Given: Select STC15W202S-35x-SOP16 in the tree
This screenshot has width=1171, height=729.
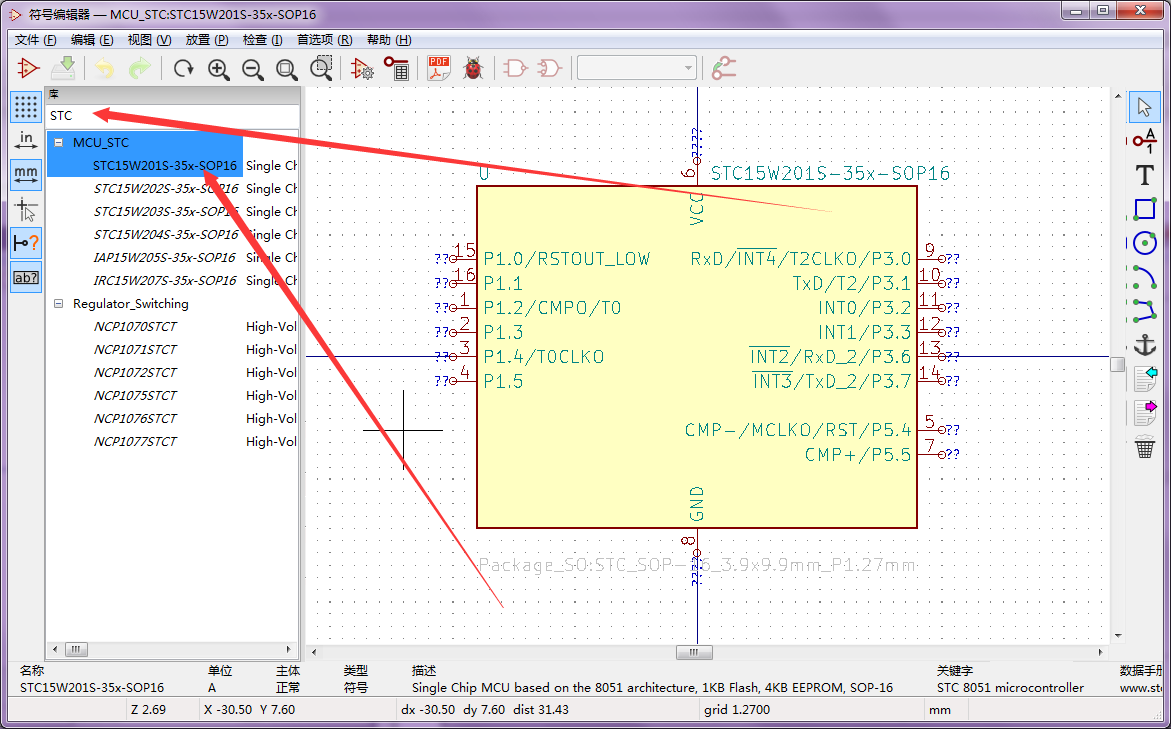Looking at the screenshot, I should point(166,188).
